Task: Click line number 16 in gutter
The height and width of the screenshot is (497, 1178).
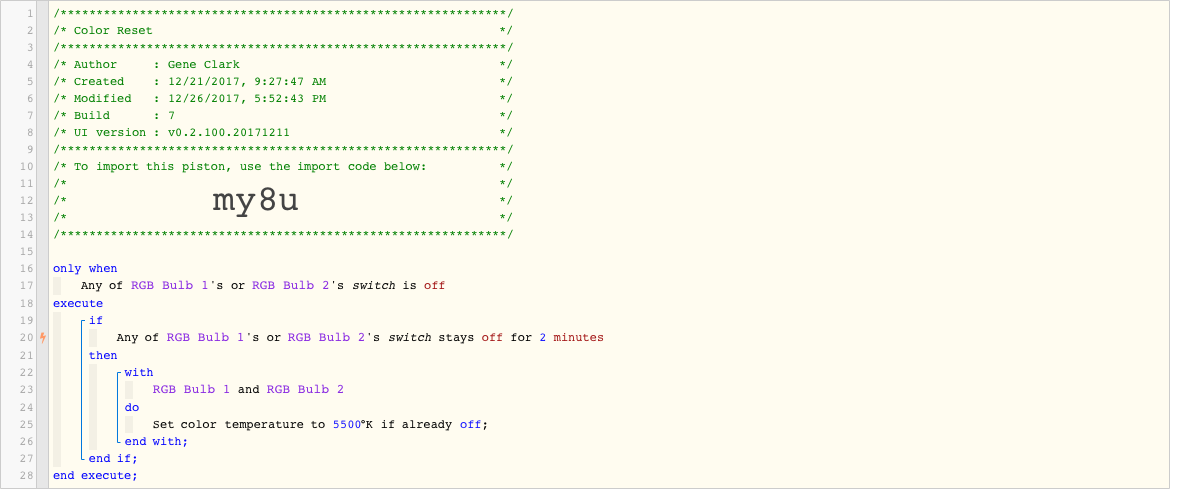Action: pyautogui.click(x=27, y=268)
